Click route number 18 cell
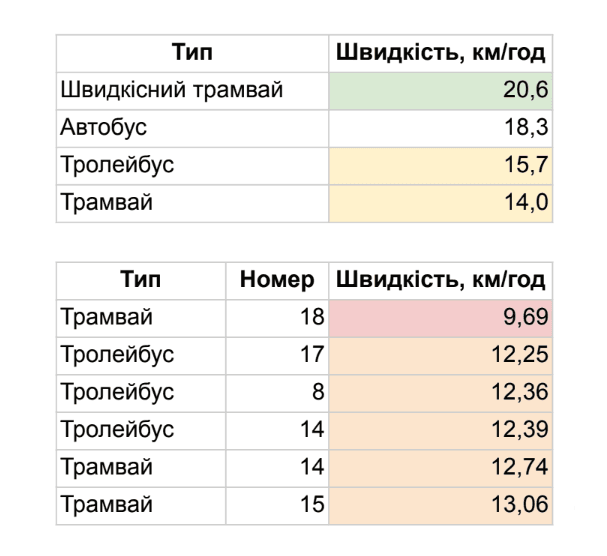Image resolution: width=607 pixels, height=556 pixels. tap(277, 319)
